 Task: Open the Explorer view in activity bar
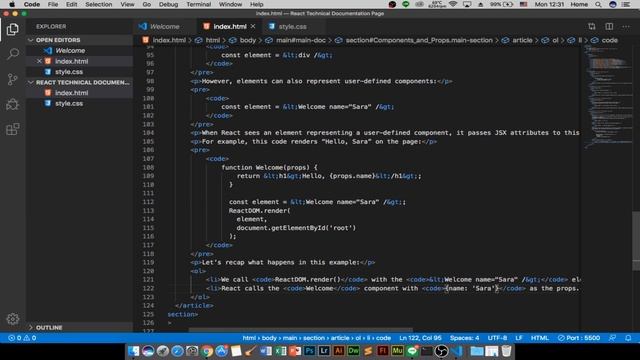[13, 29]
